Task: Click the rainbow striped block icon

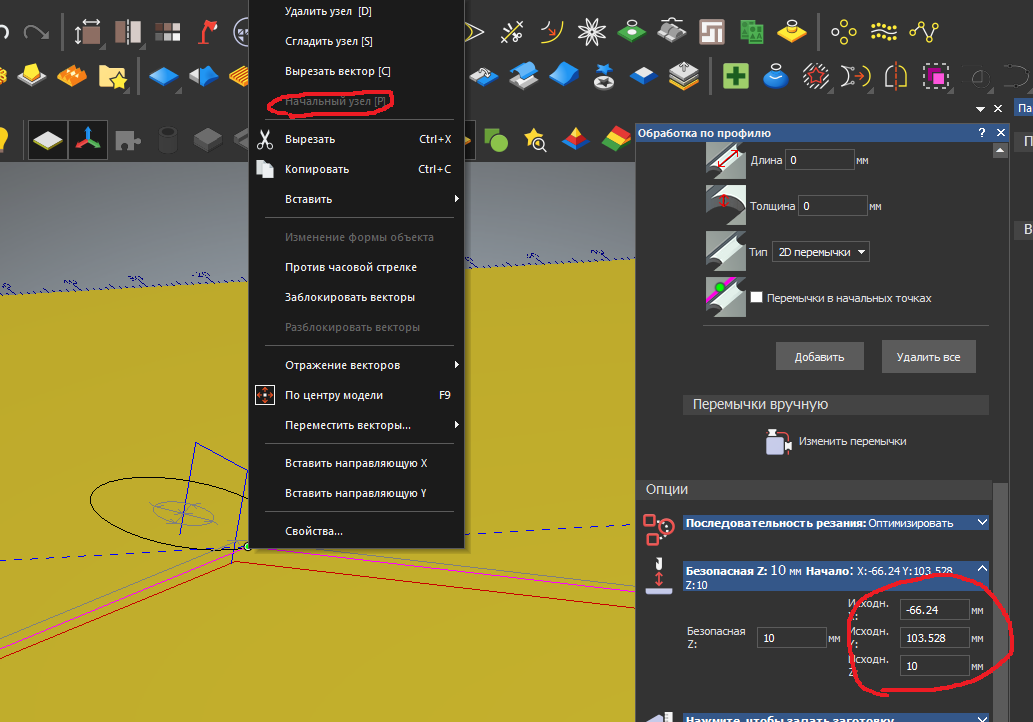Action: (617, 138)
